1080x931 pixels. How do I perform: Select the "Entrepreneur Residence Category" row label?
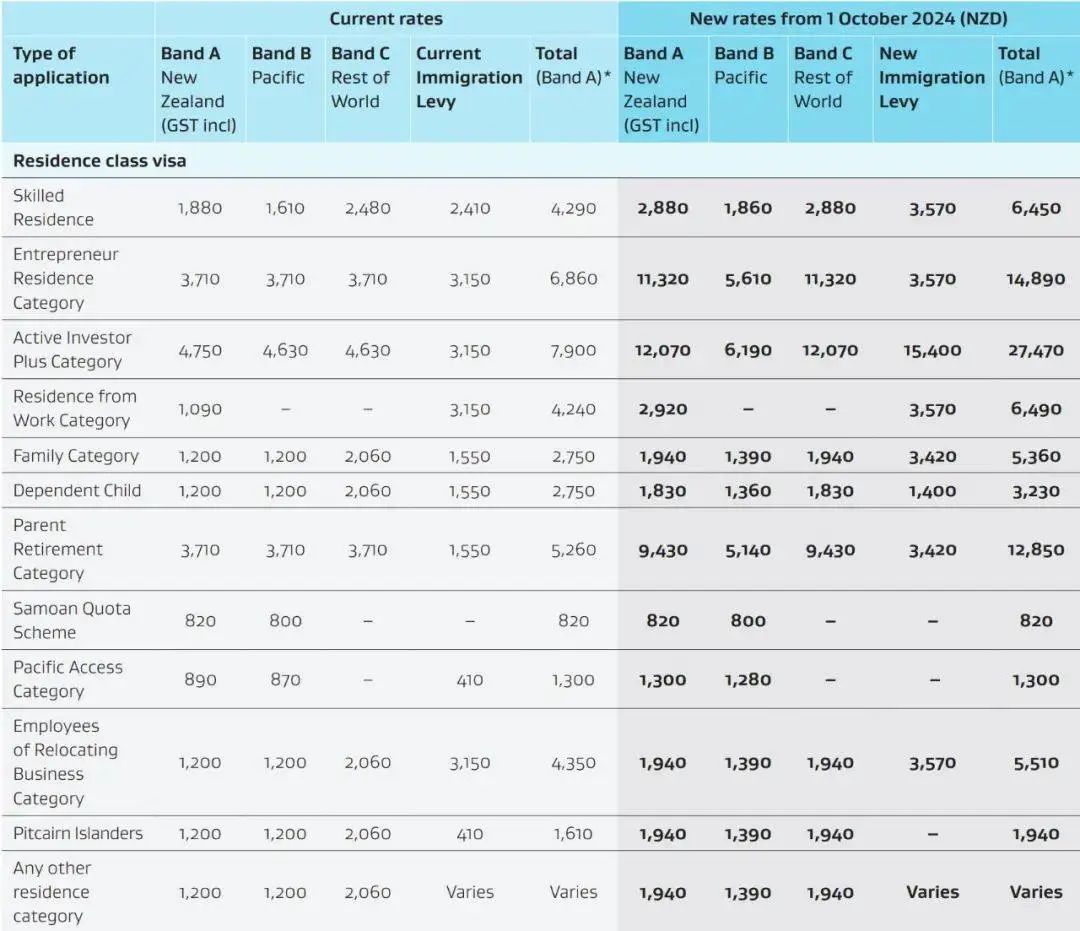[x=66, y=279]
